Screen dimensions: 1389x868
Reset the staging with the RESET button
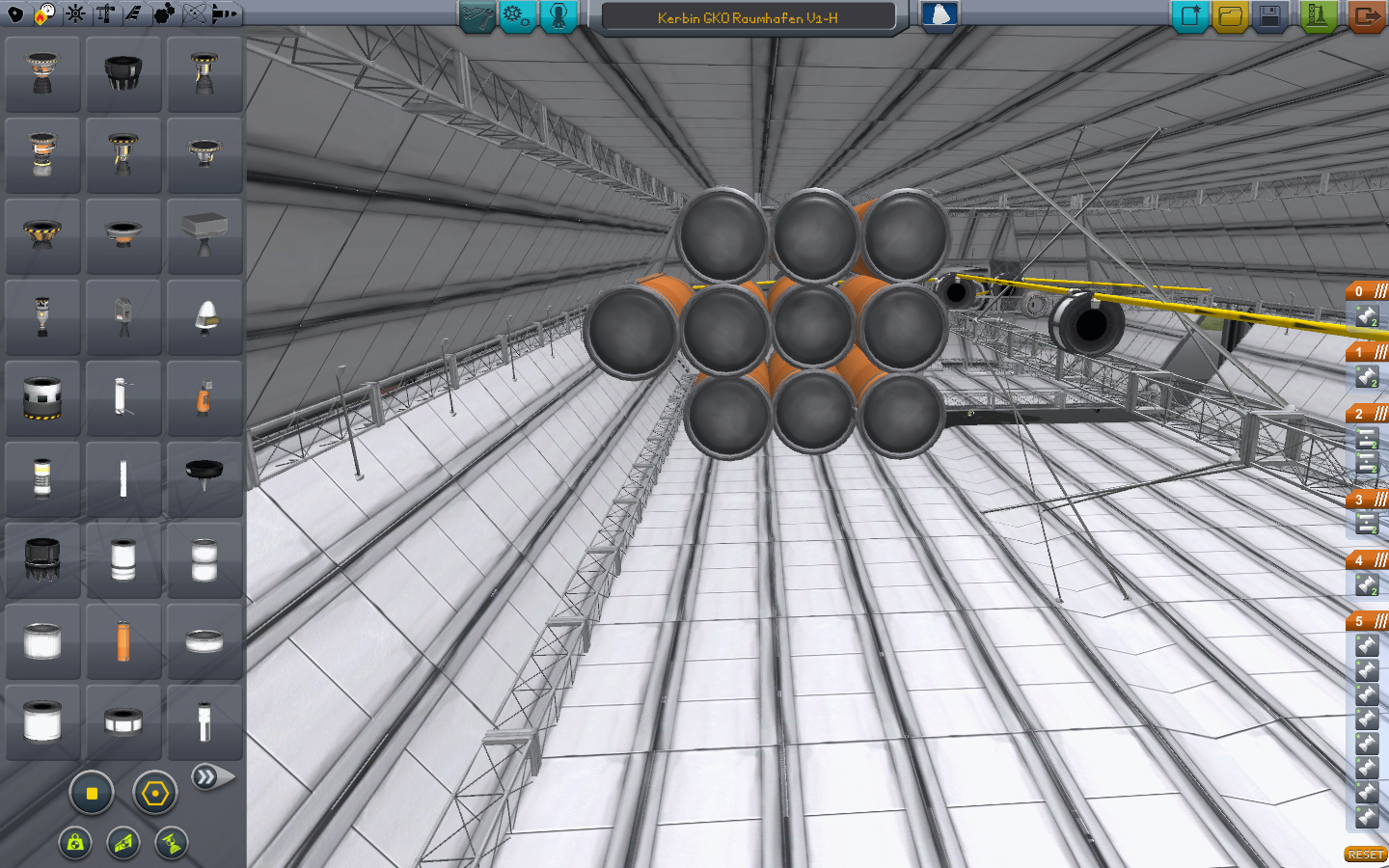coord(1365,854)
